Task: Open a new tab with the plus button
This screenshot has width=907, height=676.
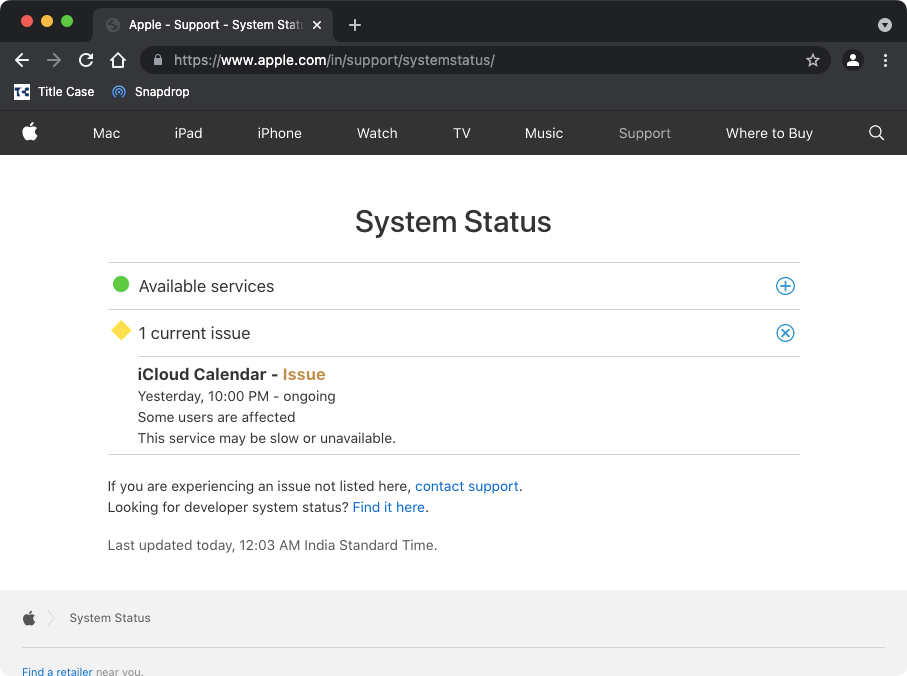Action: [x=355, y=25]
